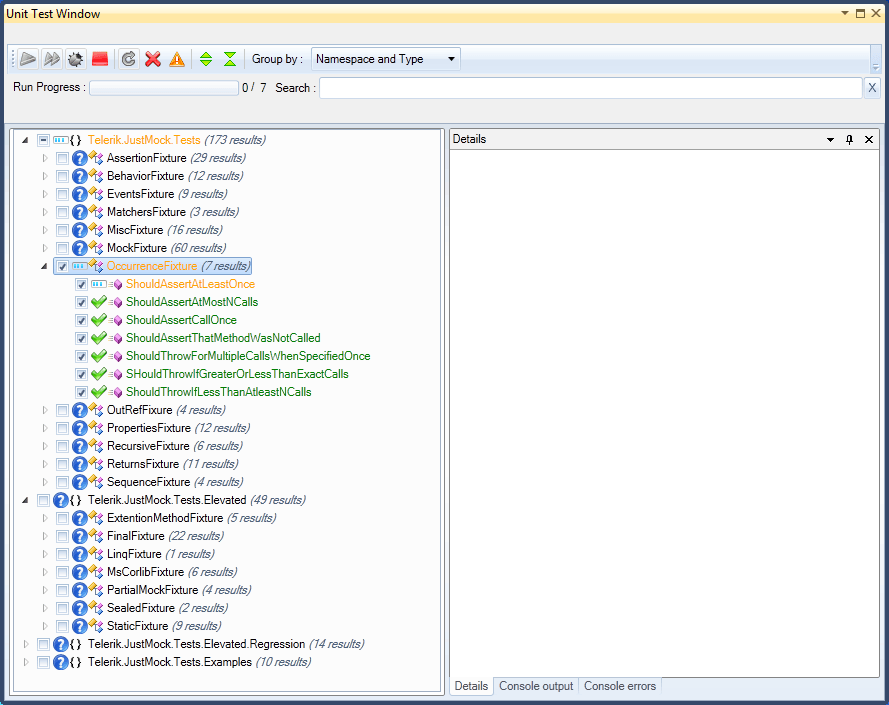Switch to the Console output tab

tap(536, 686)
